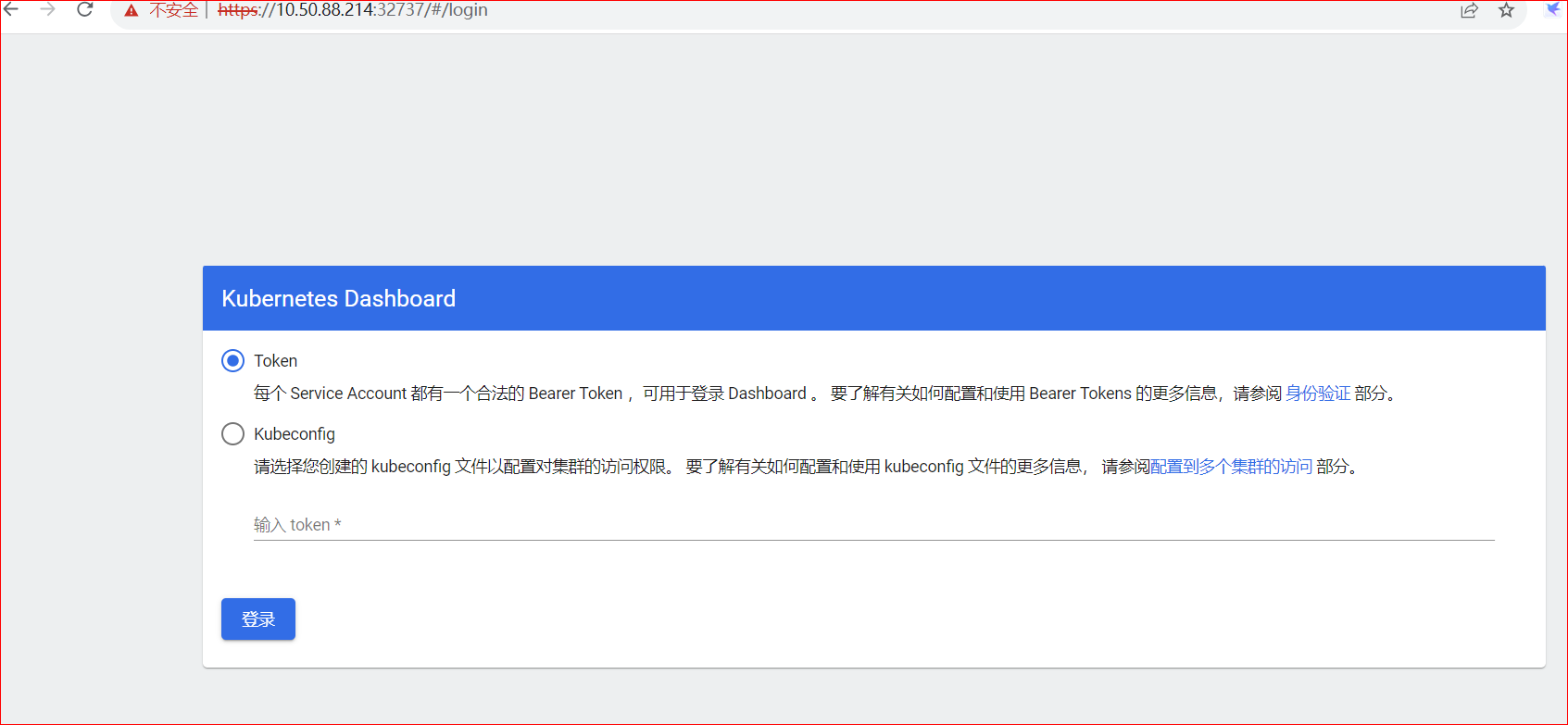
Task: Bookmark this page with the star icon
Action: coord(1506,10)
